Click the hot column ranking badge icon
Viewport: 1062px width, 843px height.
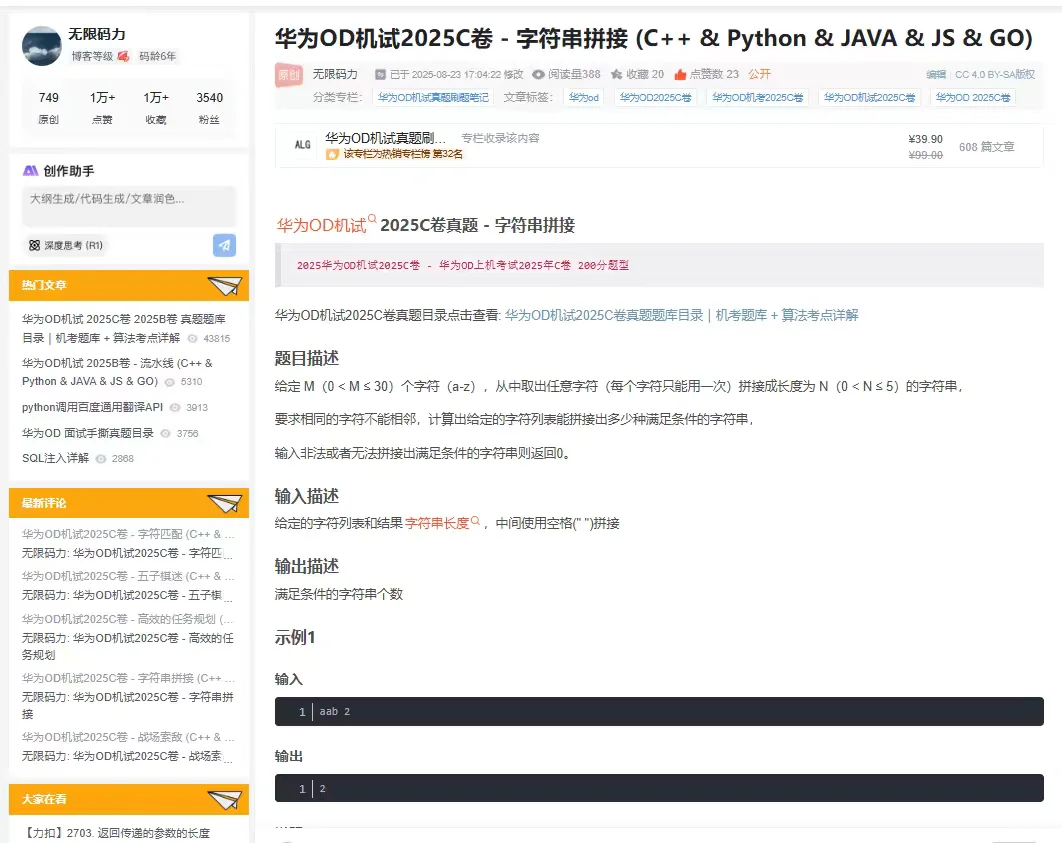pos(332,154)
